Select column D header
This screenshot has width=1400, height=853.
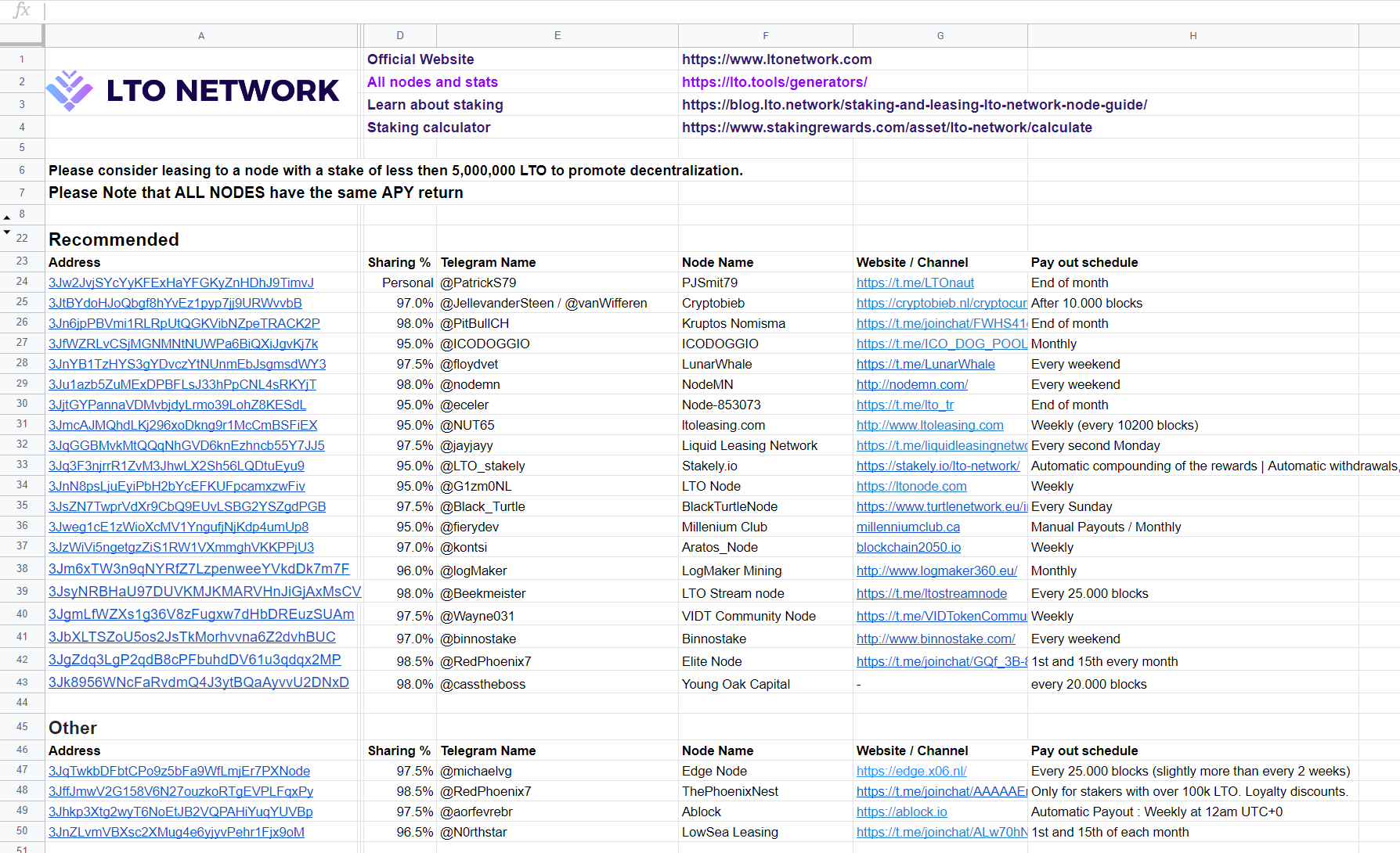click(x=400, y=36)
